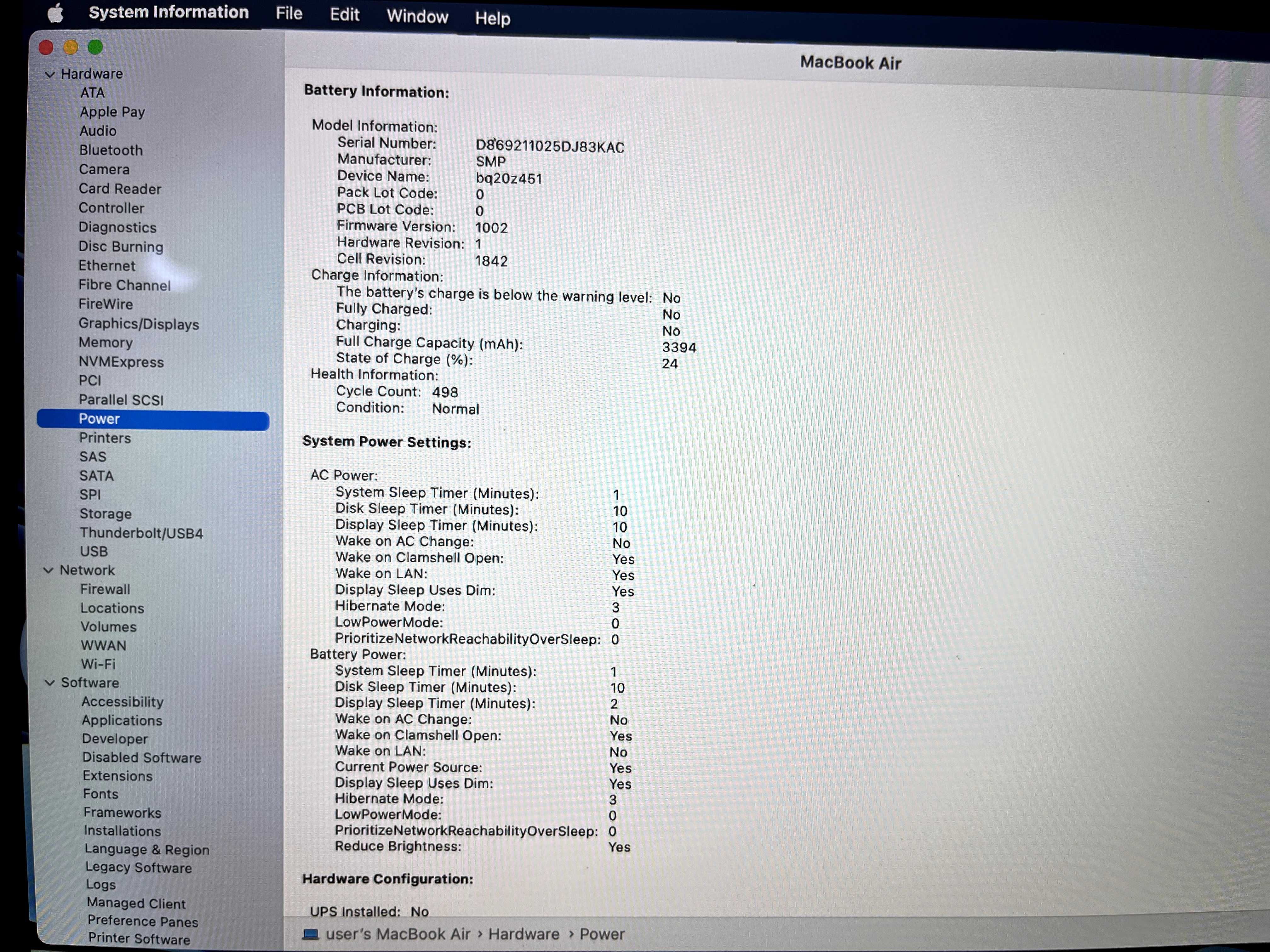Screen dimensions: 1270x952
Task: Click user's MacBook Air in path bar
Action: pos(398,934)
